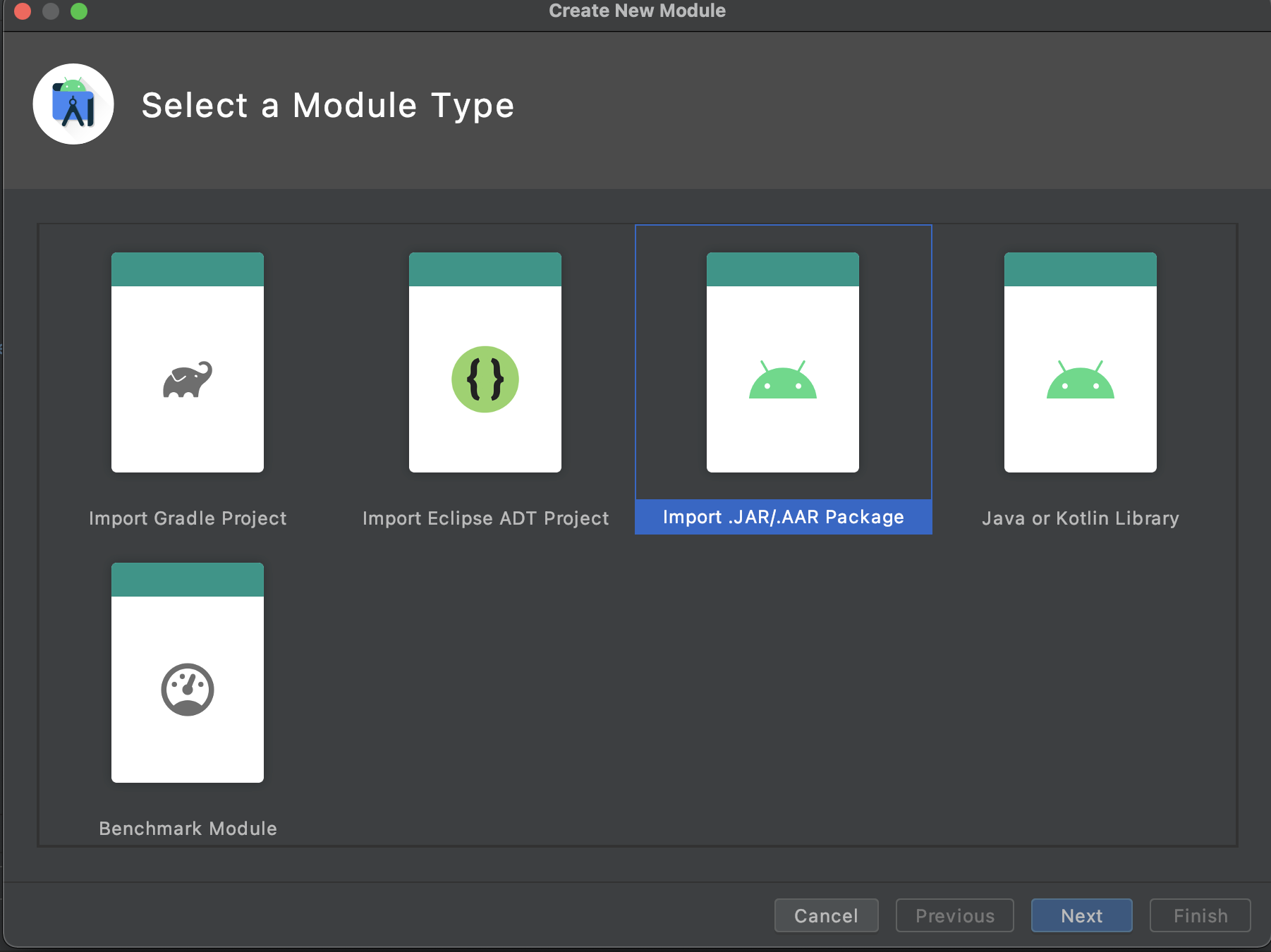
Task: Select the Benchmark Module speedometer icon
Action: point(188,690)
